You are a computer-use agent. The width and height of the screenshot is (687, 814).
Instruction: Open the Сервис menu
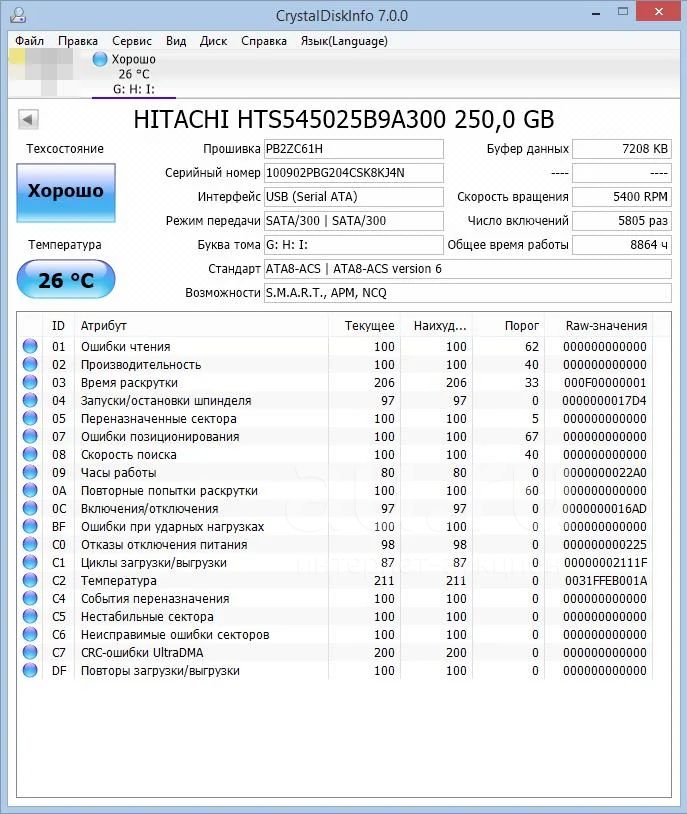[132, 41]
